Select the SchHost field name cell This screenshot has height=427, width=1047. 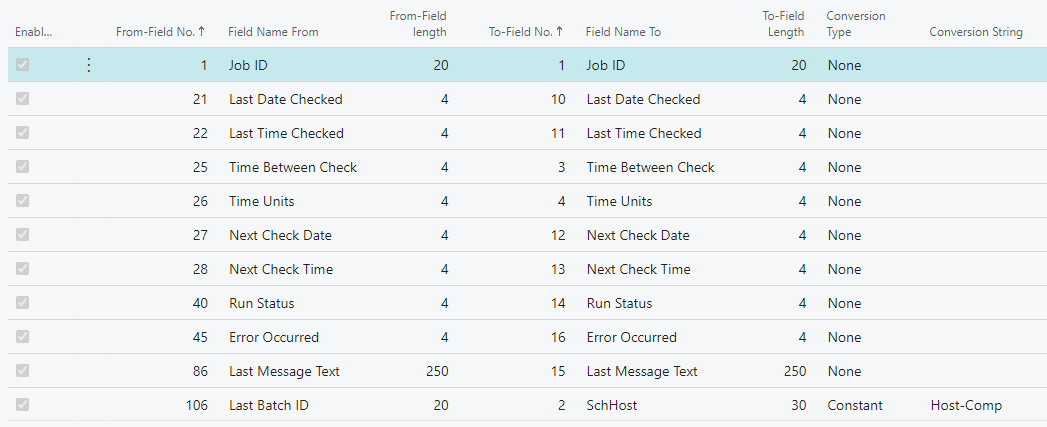tap(611, 405)
